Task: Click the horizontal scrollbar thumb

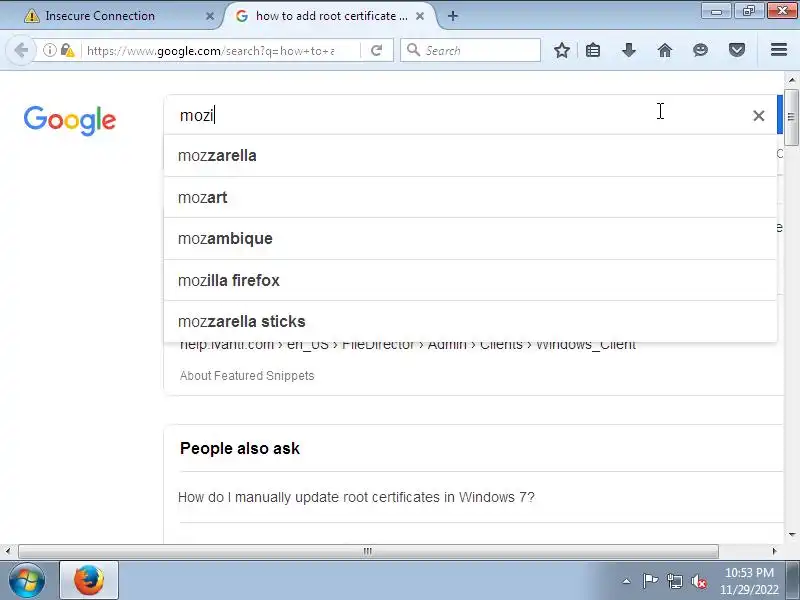Action: (368, 552)
